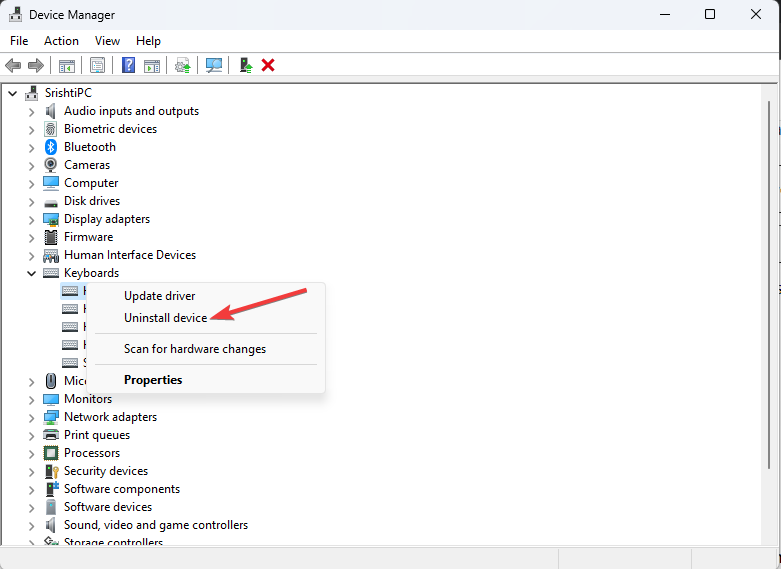Select the Security devices tree label

[x=106, y=471]
